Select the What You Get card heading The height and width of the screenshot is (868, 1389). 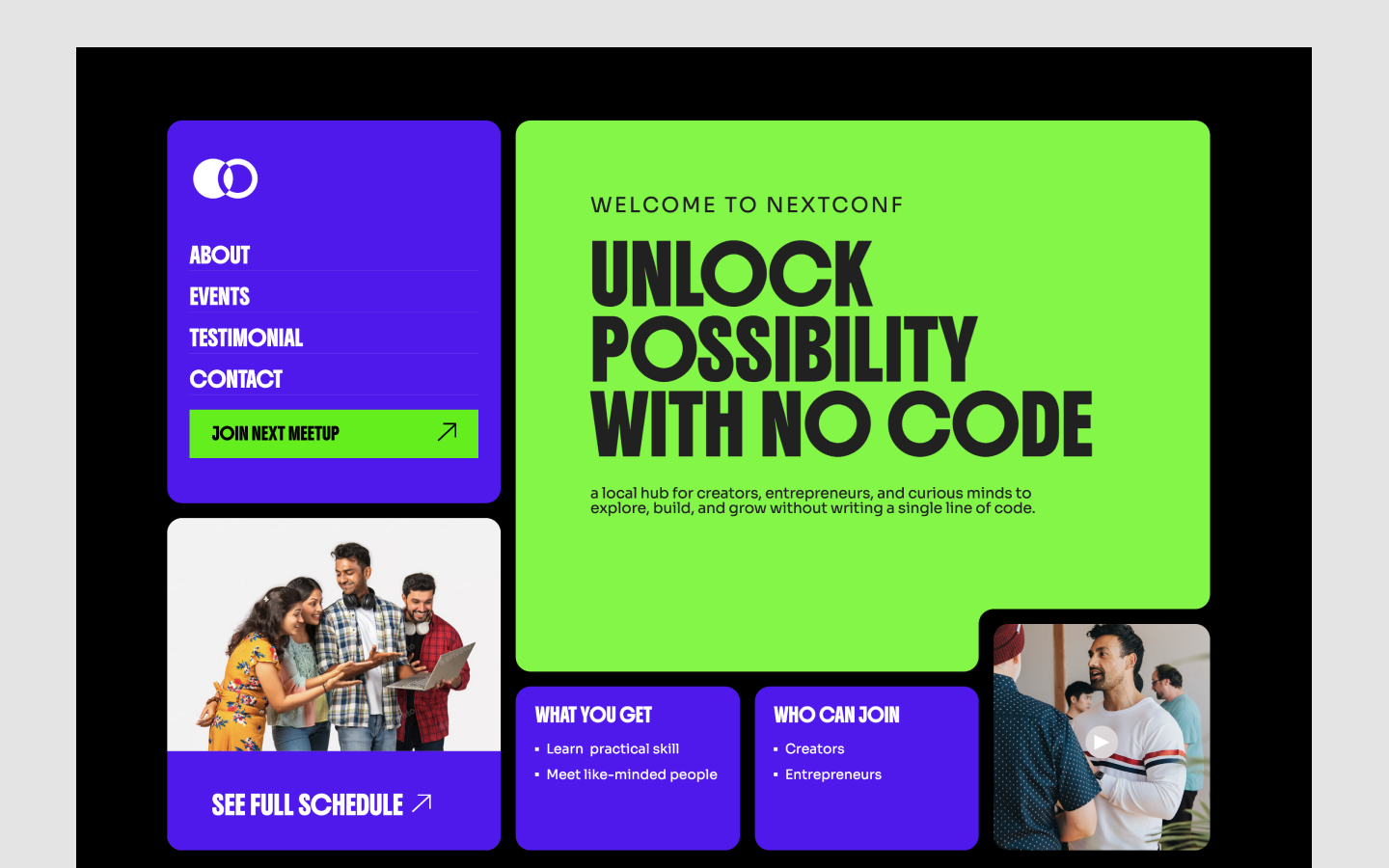594,715
